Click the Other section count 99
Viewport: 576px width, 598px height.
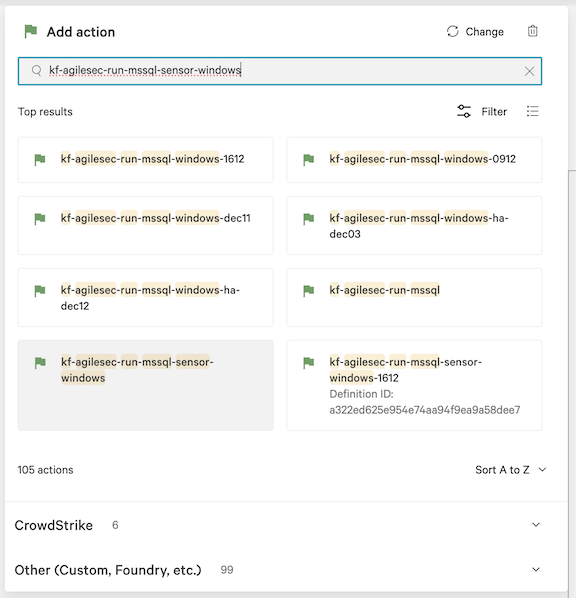pos(227,570)
